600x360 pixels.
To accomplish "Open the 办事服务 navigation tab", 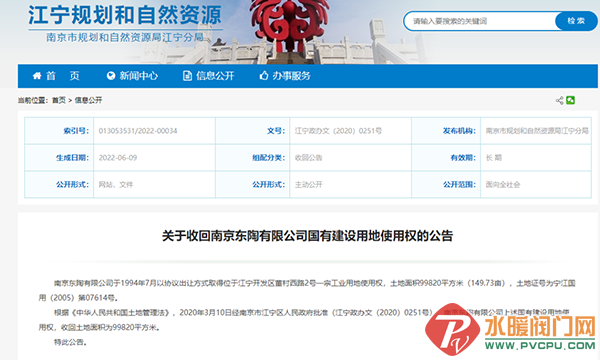I will click(285, 76).
